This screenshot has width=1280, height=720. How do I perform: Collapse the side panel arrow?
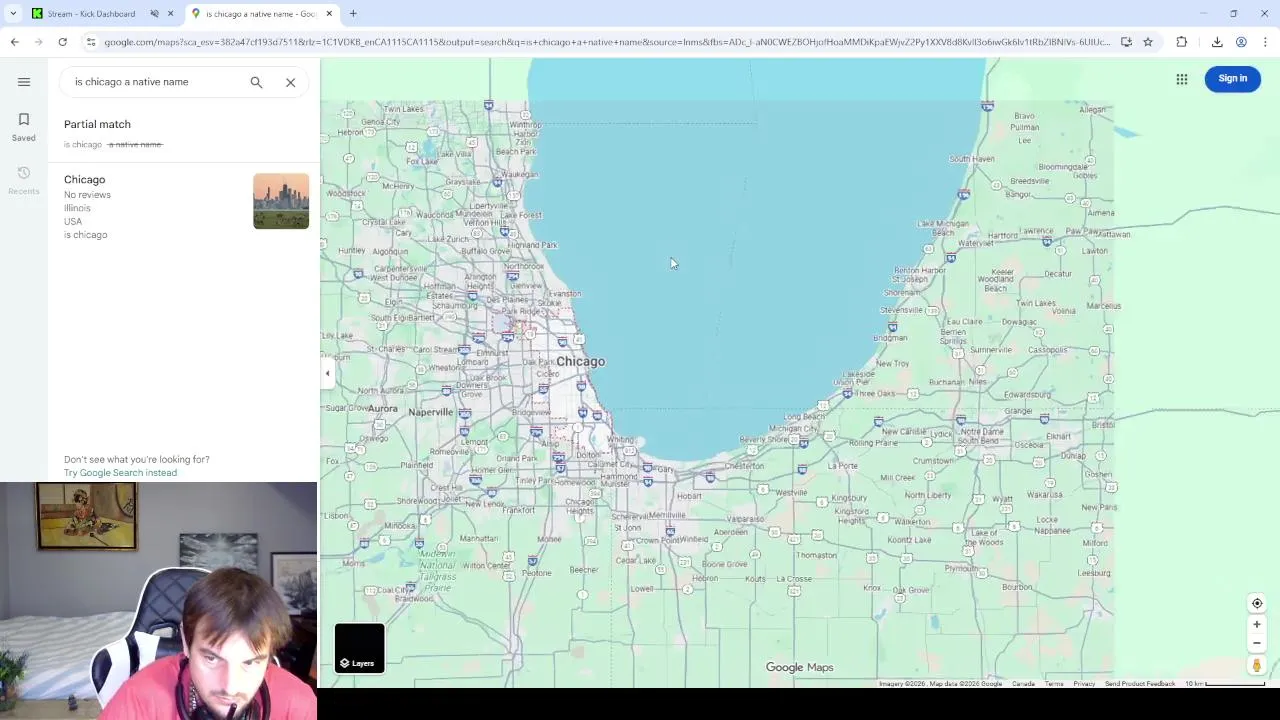pos(327,373)
